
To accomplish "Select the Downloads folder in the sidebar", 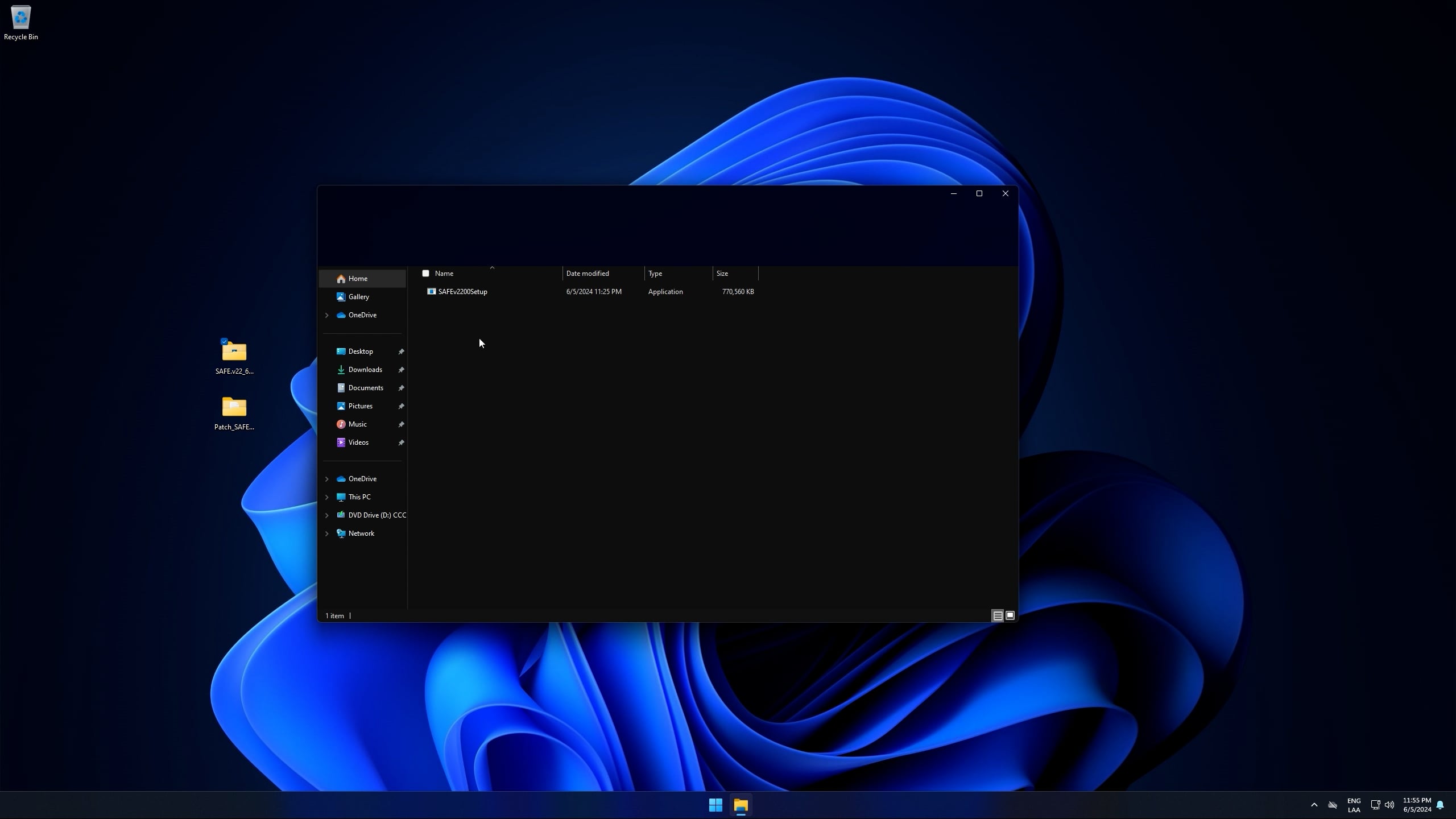I will (365, 370).
